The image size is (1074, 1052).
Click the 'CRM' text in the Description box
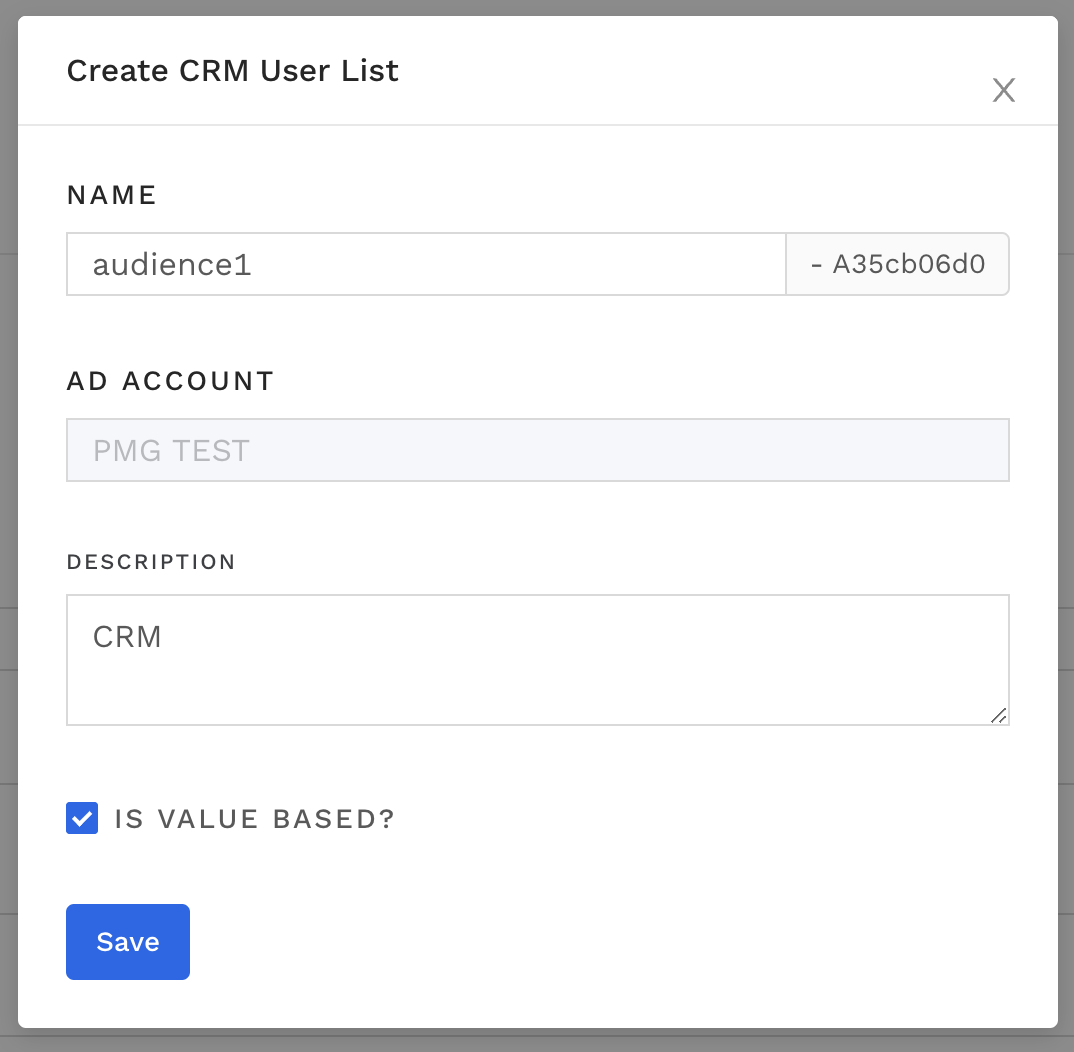click(127, 637)
